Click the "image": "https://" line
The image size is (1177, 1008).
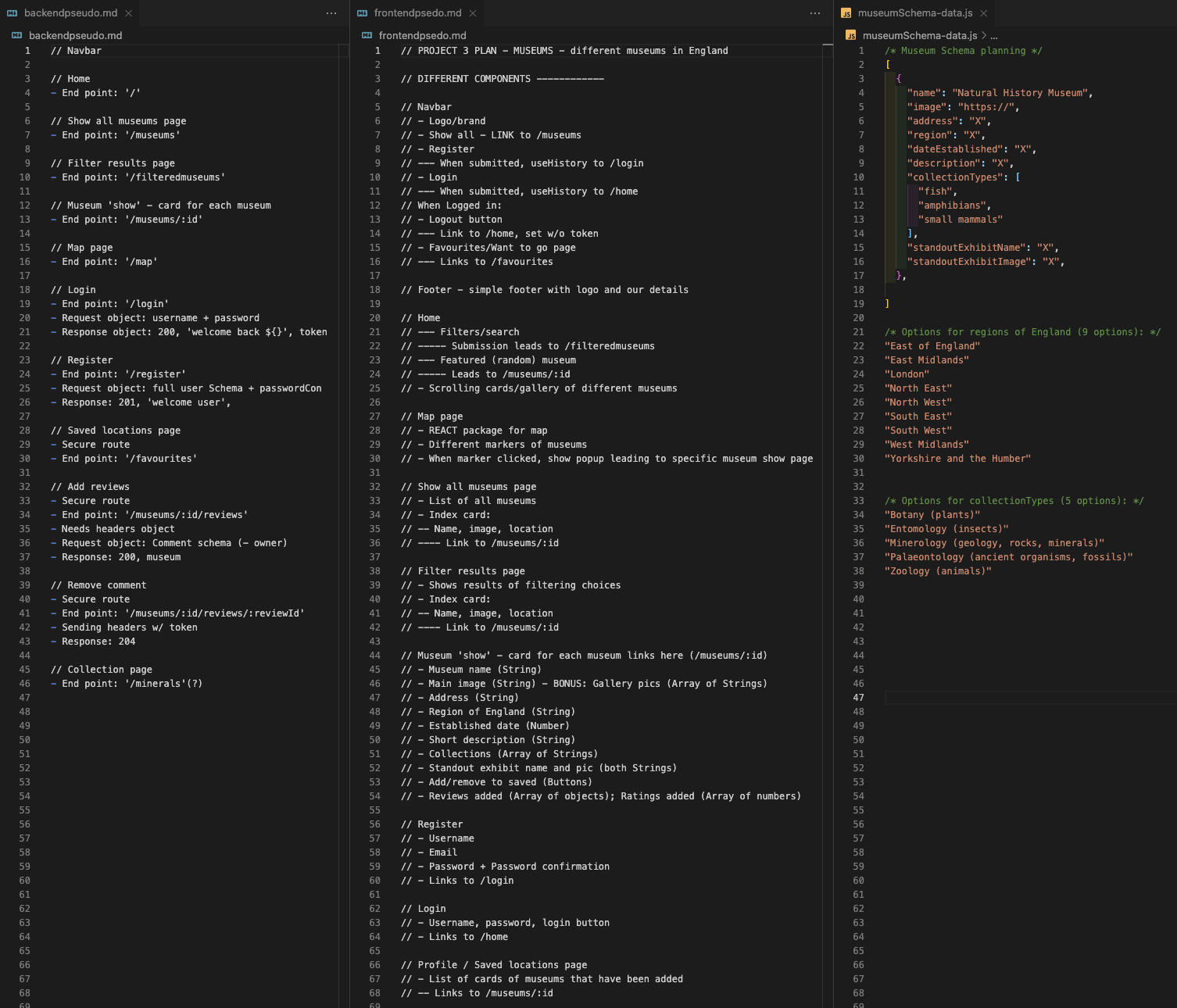pos(963,107)
